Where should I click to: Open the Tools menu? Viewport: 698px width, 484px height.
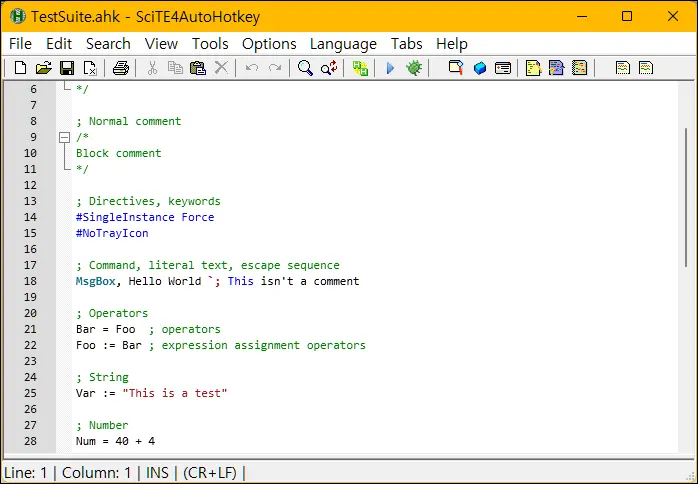[210, 44]
